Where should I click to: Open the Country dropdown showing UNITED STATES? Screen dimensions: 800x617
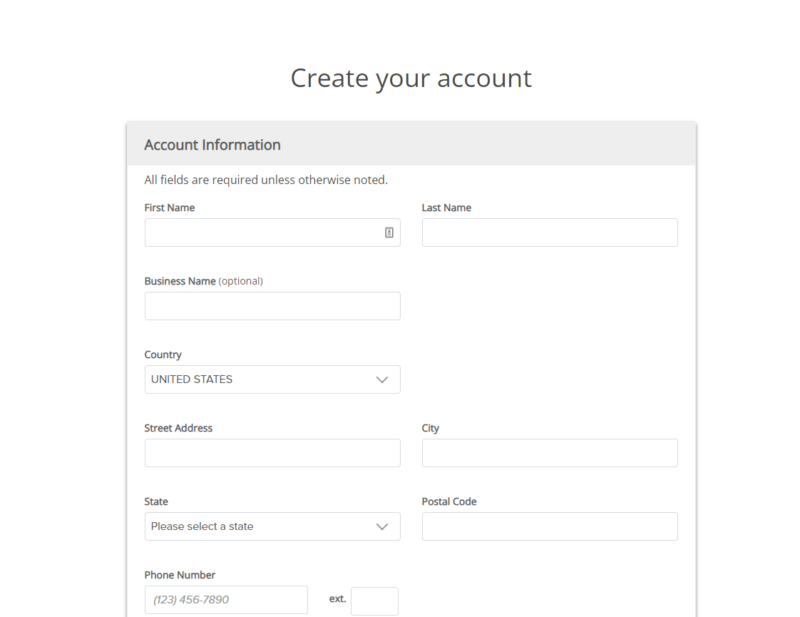point(260,379)
